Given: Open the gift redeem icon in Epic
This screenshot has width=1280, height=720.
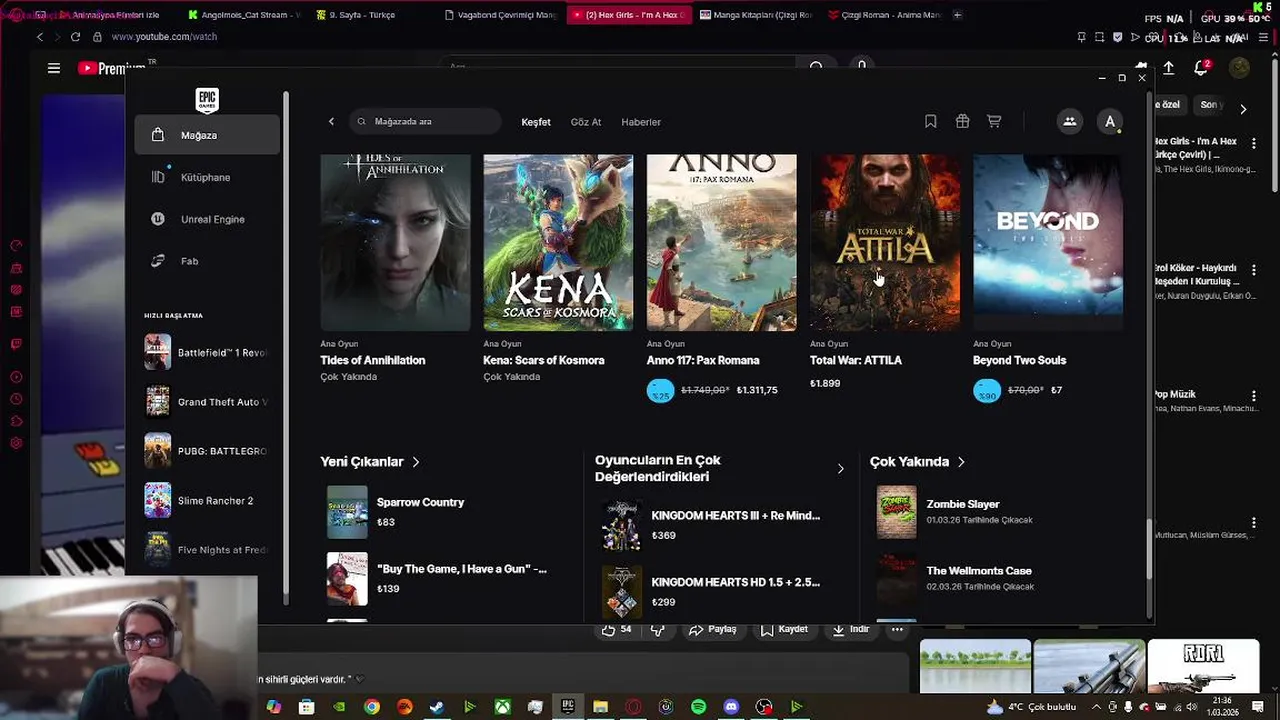Looking at the screenshot, I should (x=962, y=121).
